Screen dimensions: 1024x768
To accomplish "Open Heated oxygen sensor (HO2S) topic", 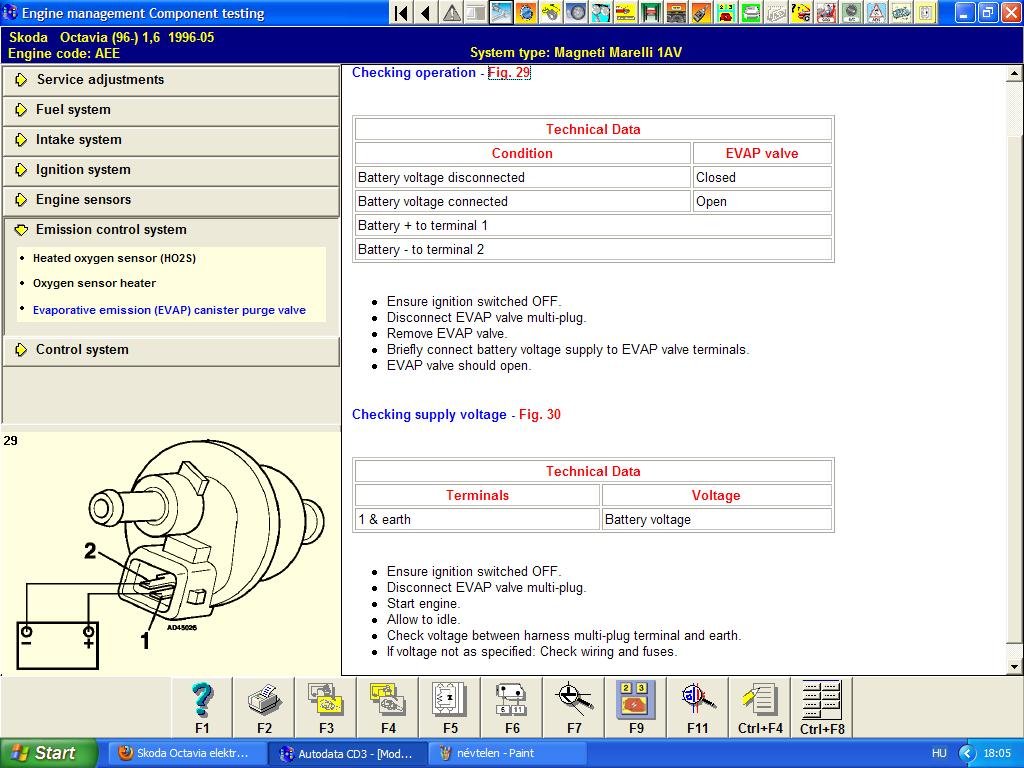I will [x=114, y=258].
